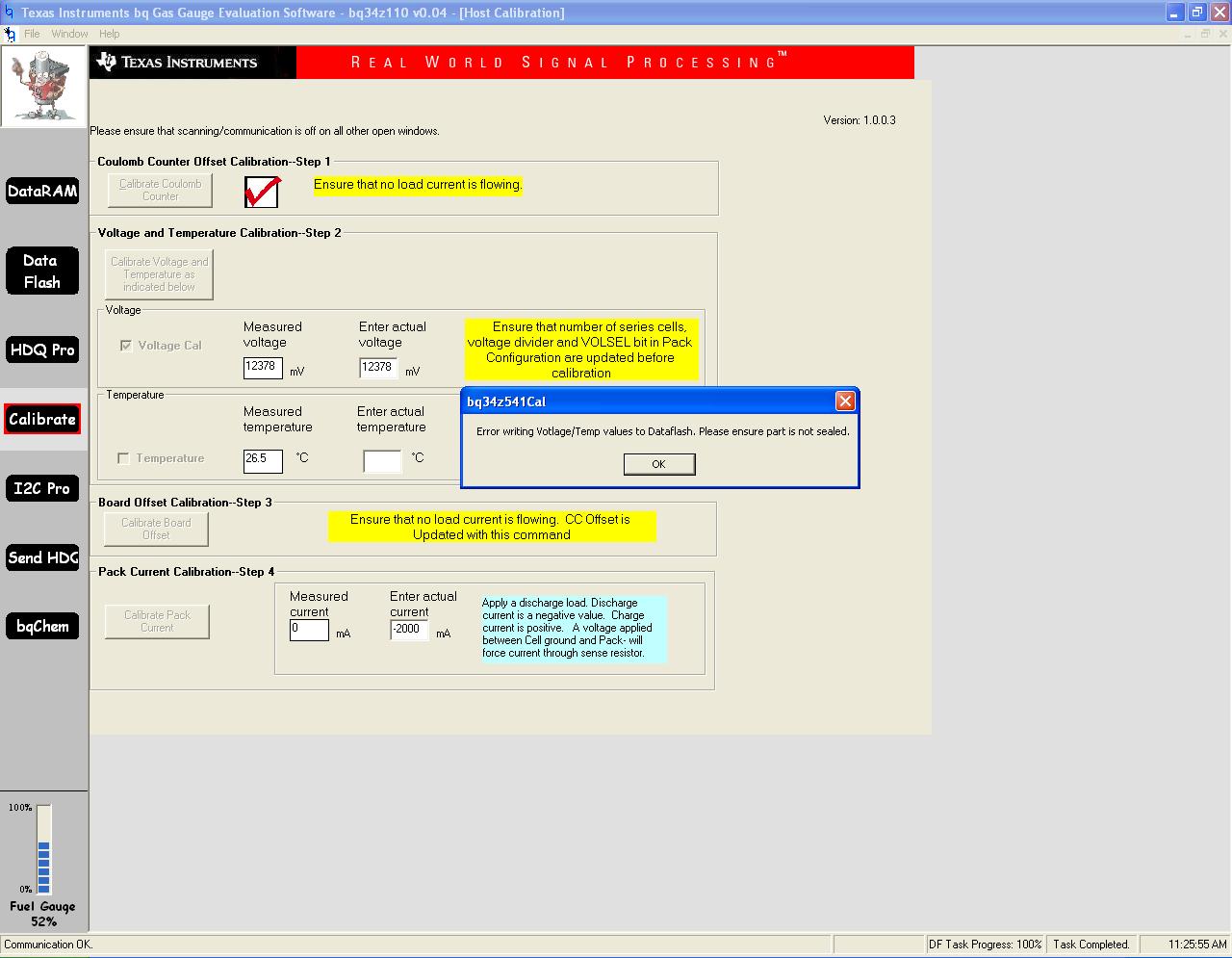The height and width of the screenshot is (958, 1232).
Task: Click 'Communication OK.' status bar entry
Action: [x=48, y=945]
